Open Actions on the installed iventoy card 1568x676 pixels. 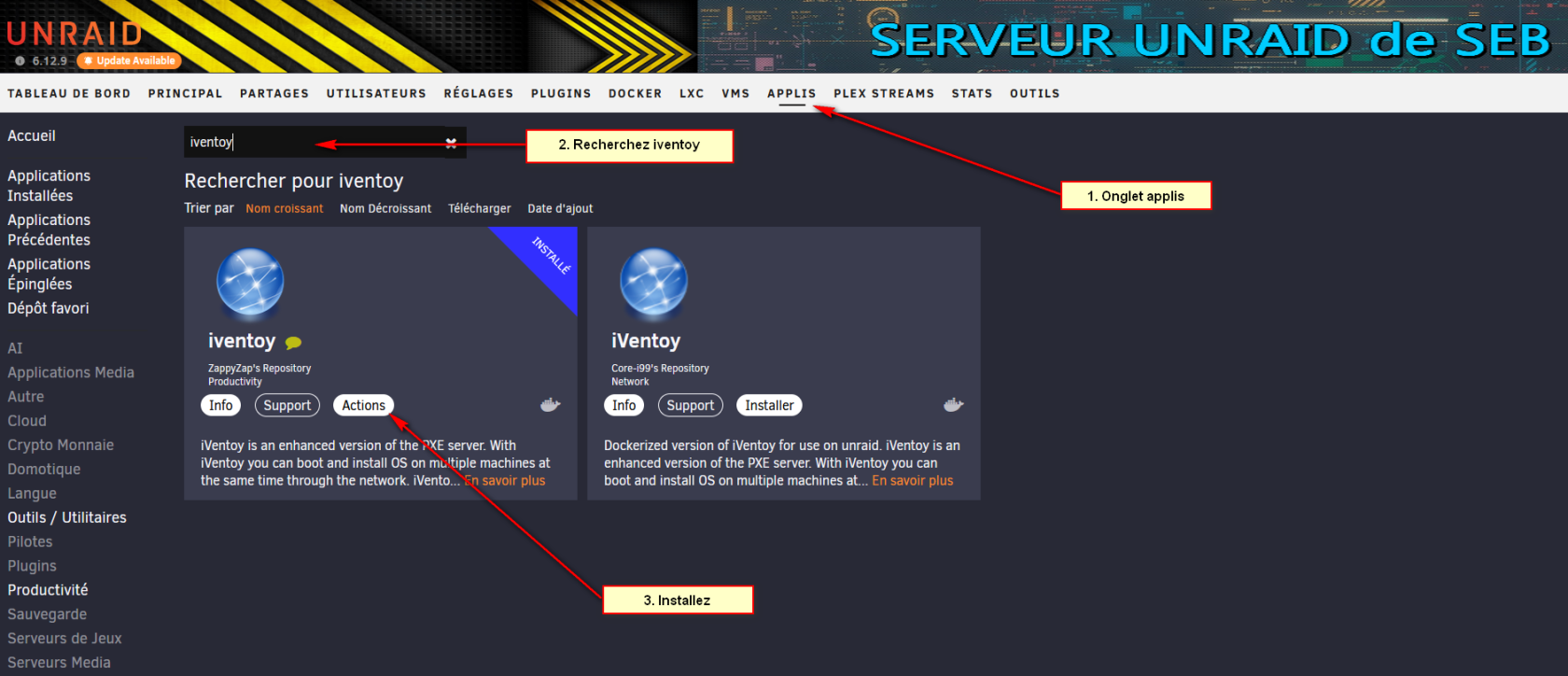pyautogui.click(x=364, y=405)
